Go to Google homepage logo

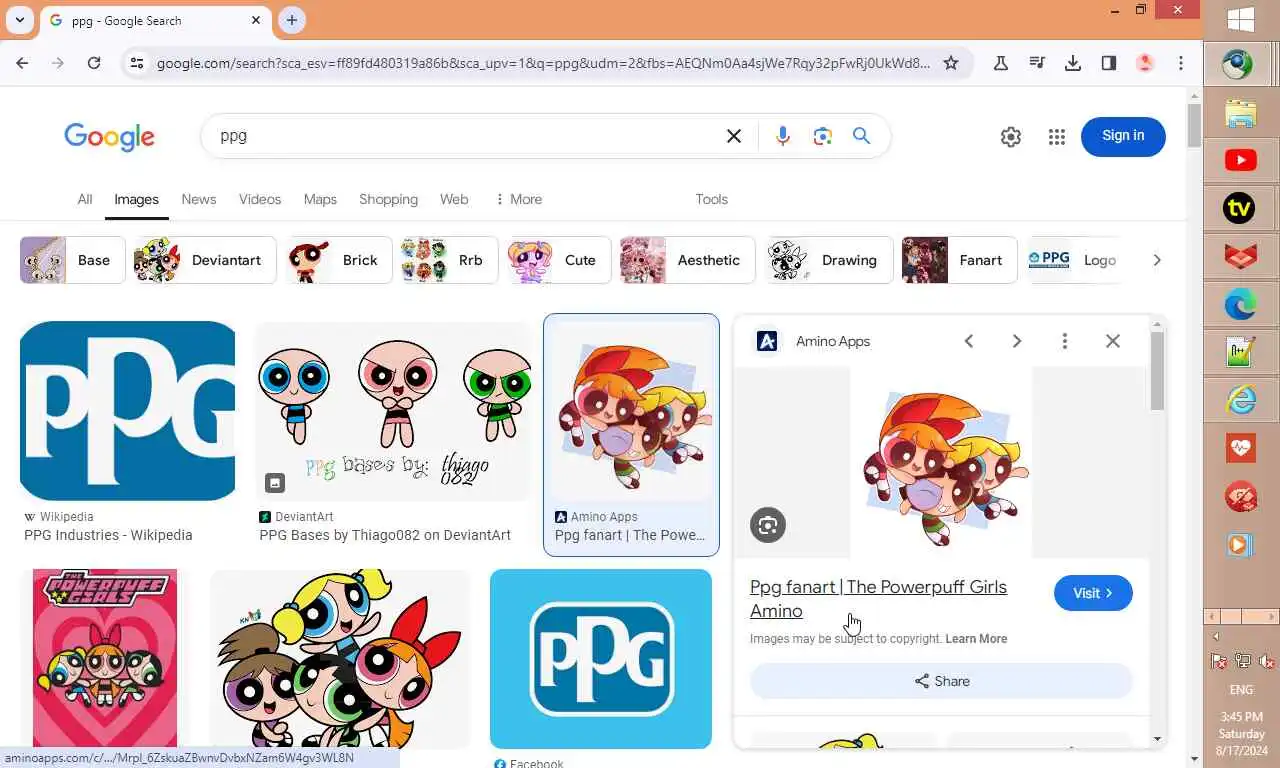109,137
